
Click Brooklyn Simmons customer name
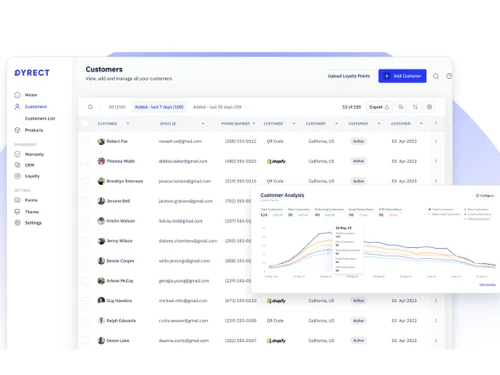point(125,181)
